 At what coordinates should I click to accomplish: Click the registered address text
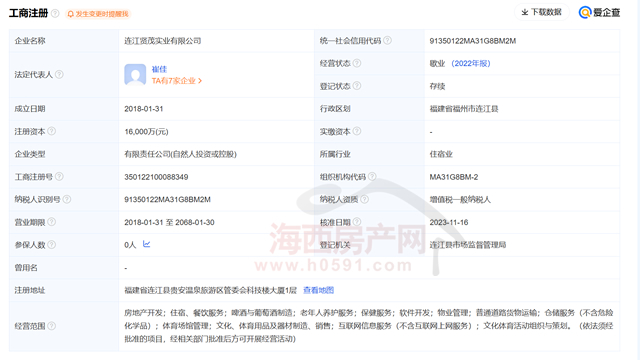pyautogui.click(x=210, y=290)
